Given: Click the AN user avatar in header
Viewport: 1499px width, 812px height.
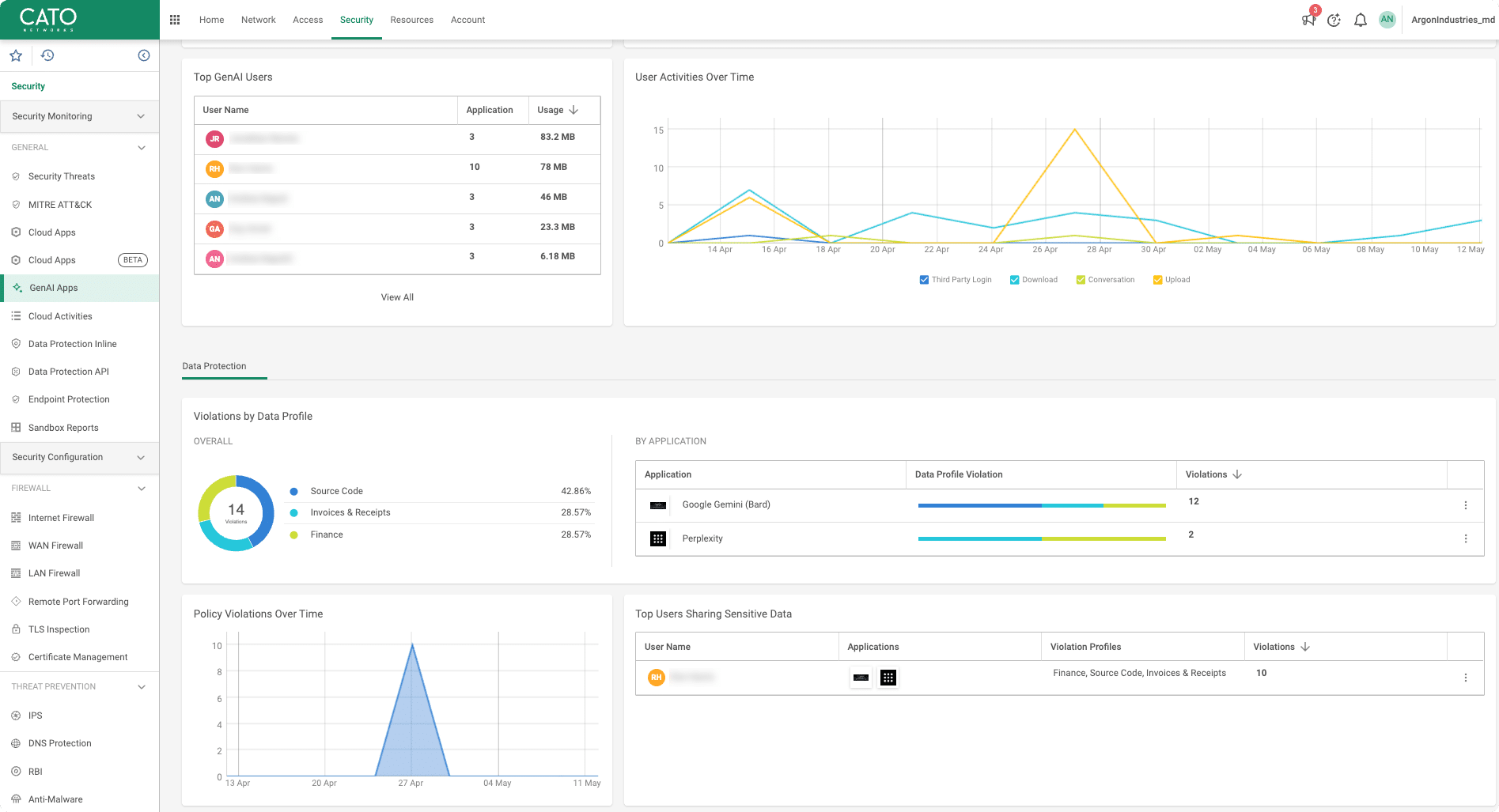Looking at the screenshot, I should 1387,20.
